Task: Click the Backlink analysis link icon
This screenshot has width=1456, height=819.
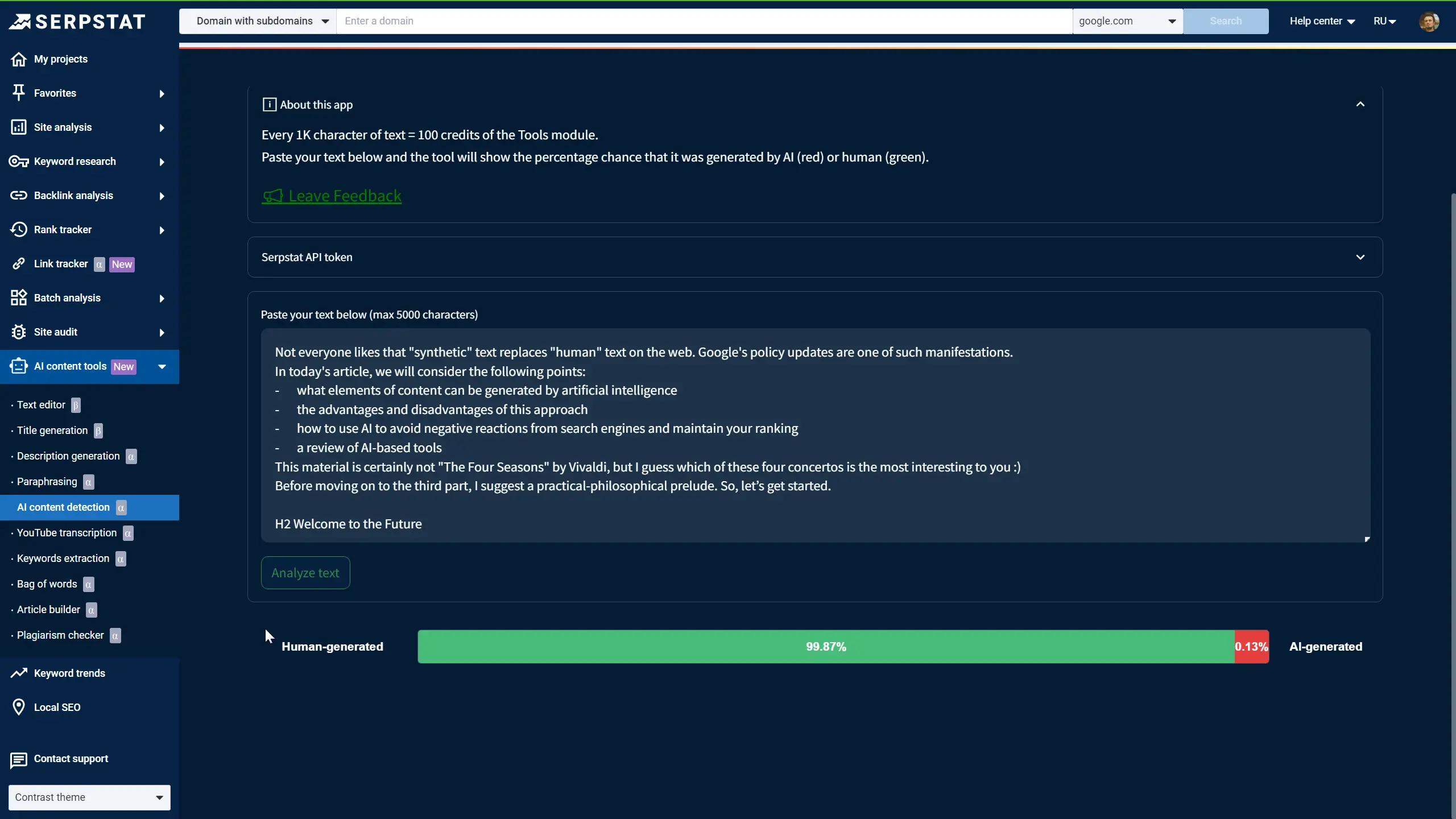Action: 19,196
